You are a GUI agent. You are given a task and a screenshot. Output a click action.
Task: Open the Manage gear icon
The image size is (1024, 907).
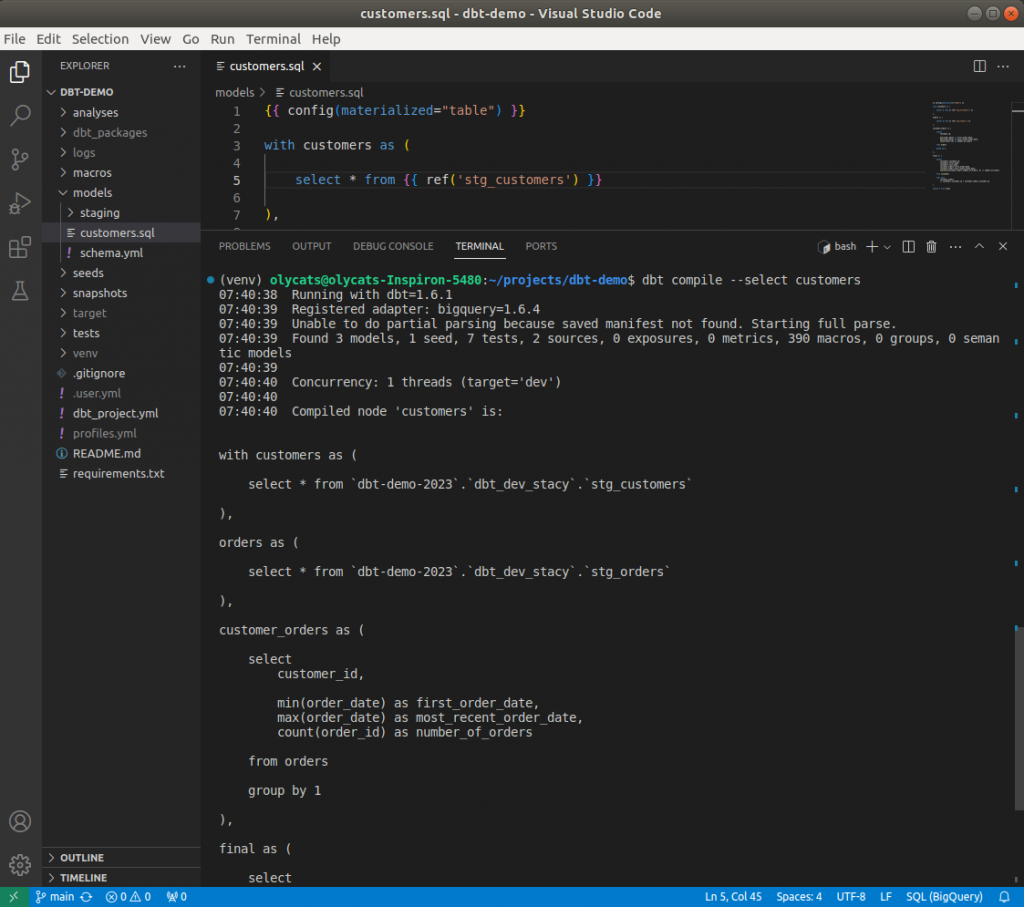[20, 865]
